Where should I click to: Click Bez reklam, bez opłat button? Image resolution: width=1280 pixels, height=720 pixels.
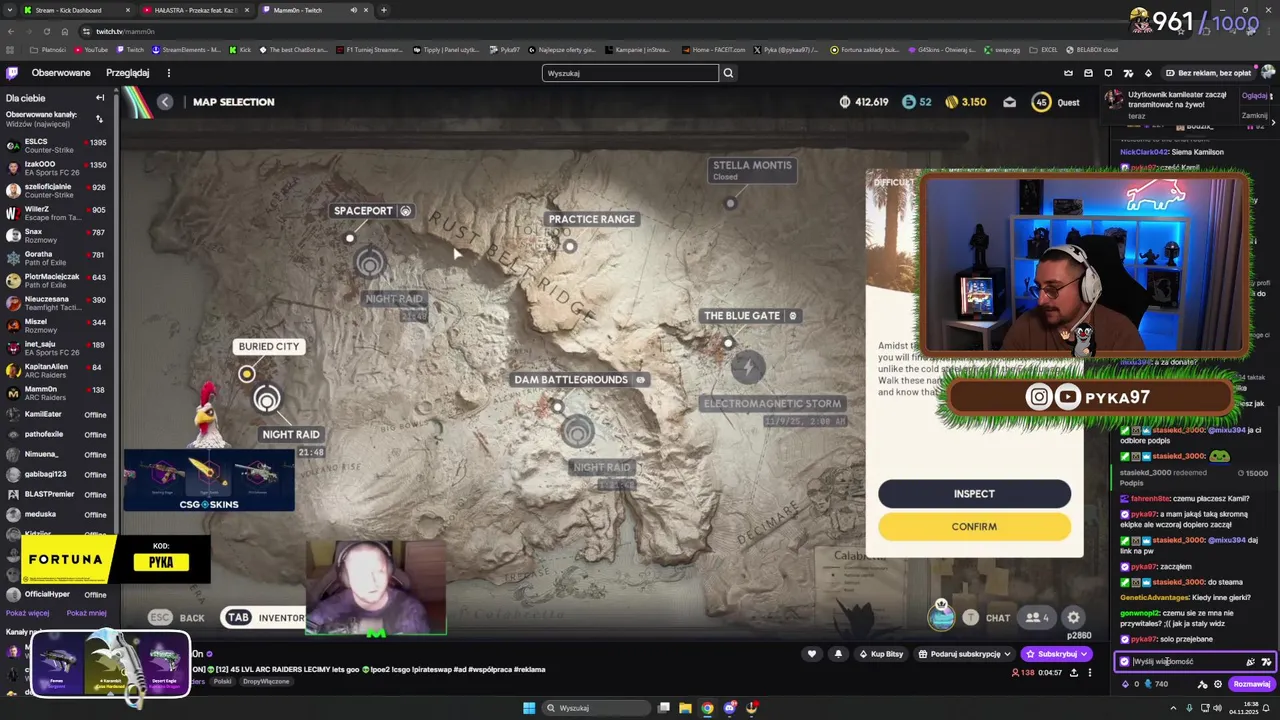click(x=1207, y=73)
